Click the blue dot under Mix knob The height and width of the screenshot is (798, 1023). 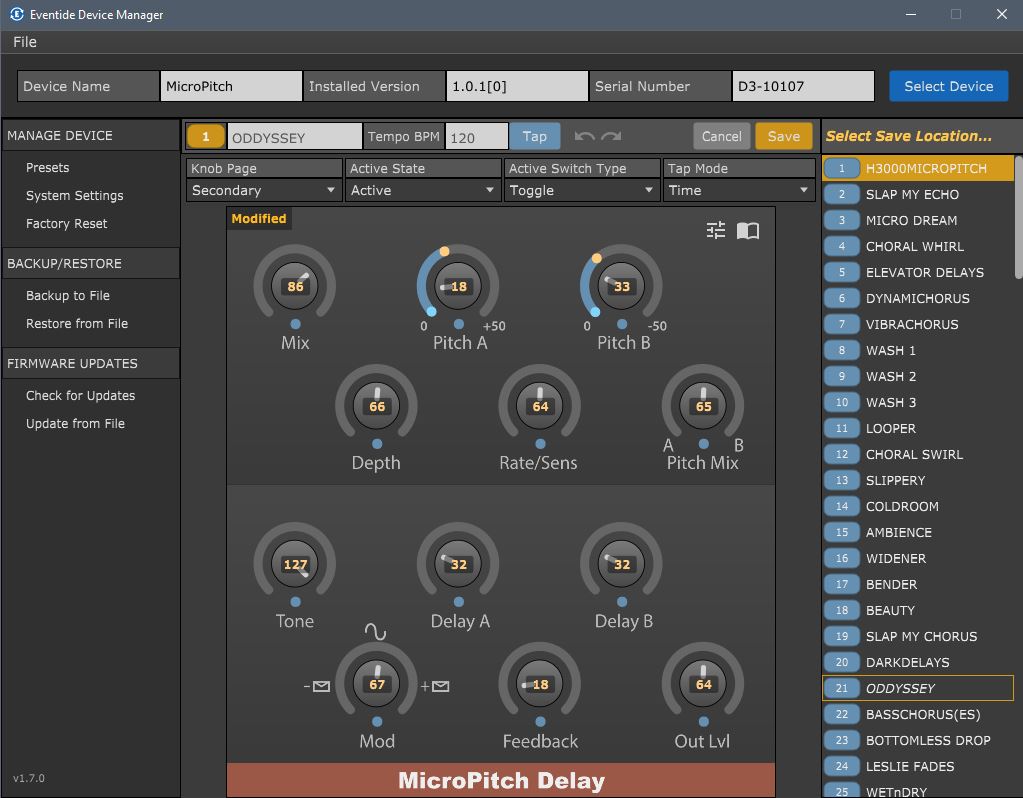(x=296, y=324)
